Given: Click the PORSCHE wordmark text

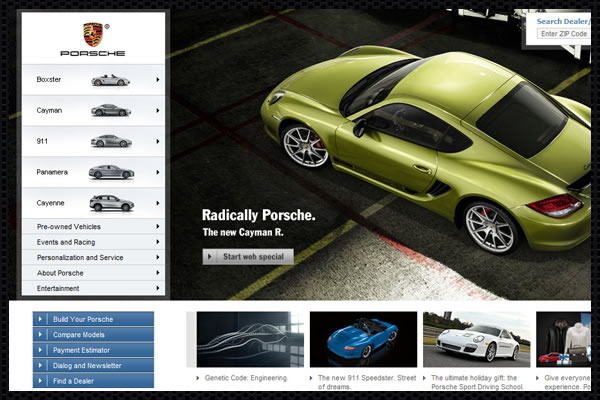Looking at the screenshot, I should tap(93, 53).
